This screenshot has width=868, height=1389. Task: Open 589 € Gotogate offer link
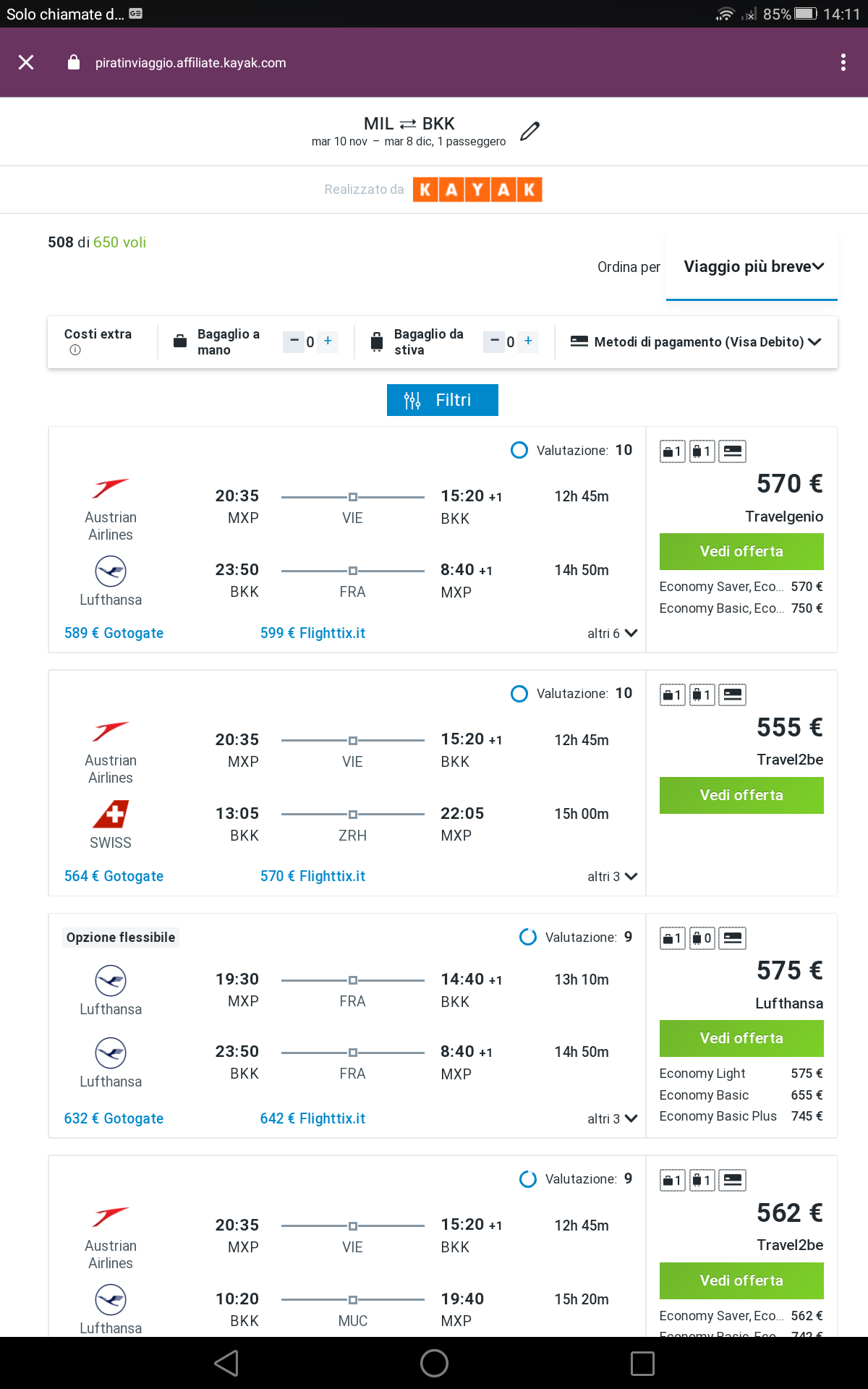(x=114, y=633)
